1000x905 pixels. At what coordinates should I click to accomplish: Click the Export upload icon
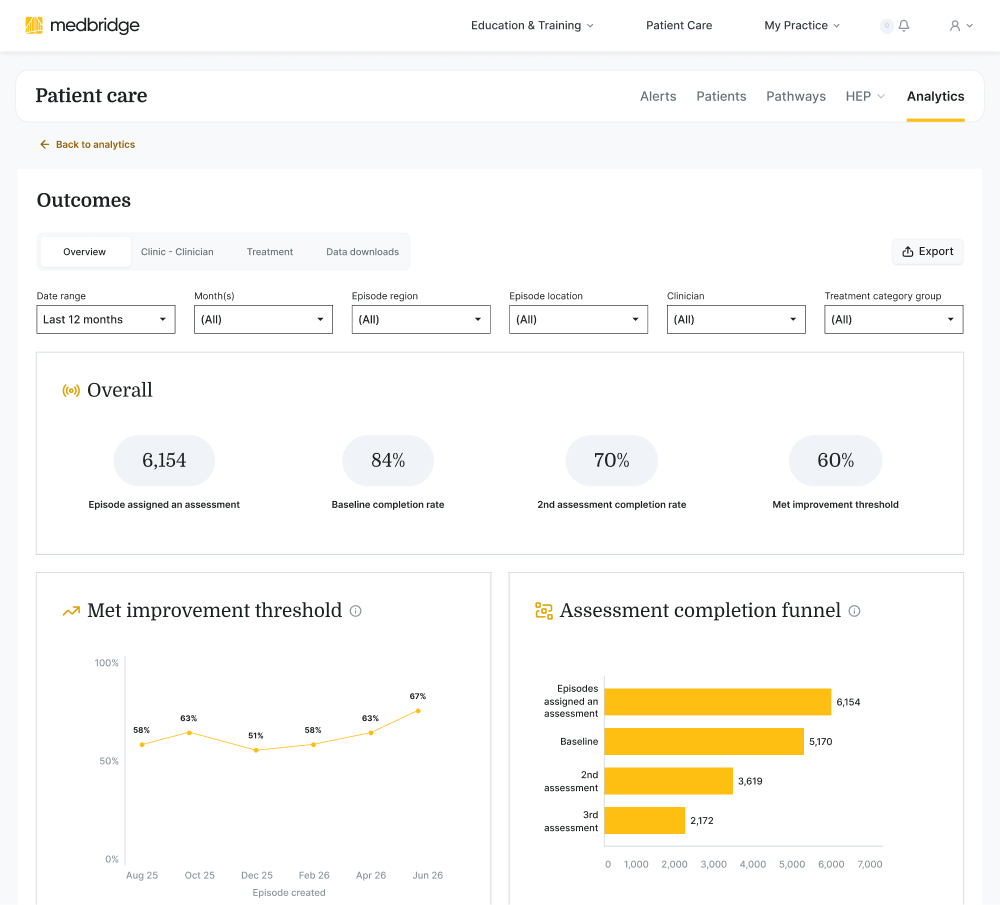pos(908,252)
